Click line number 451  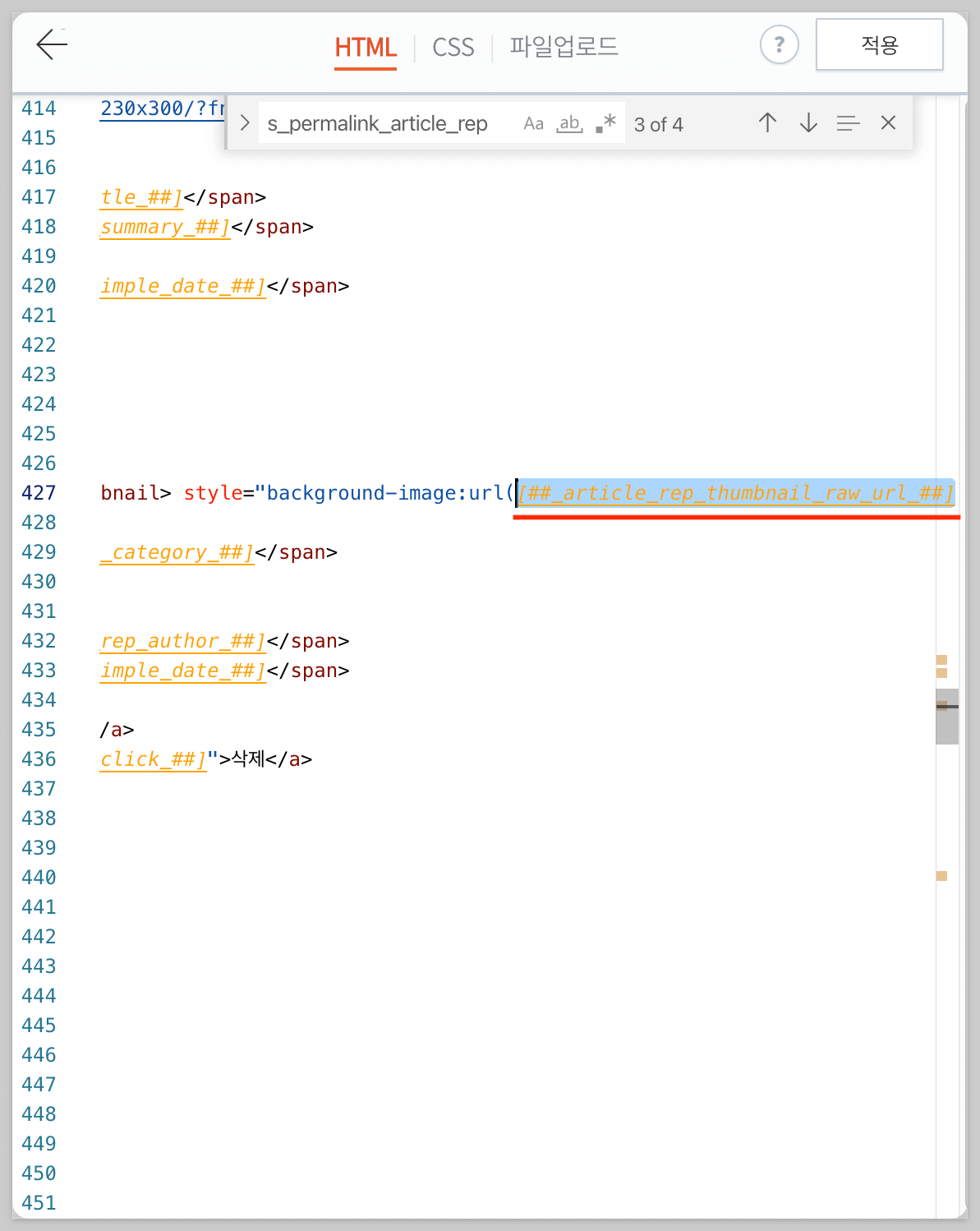(x=39, y=1203)
